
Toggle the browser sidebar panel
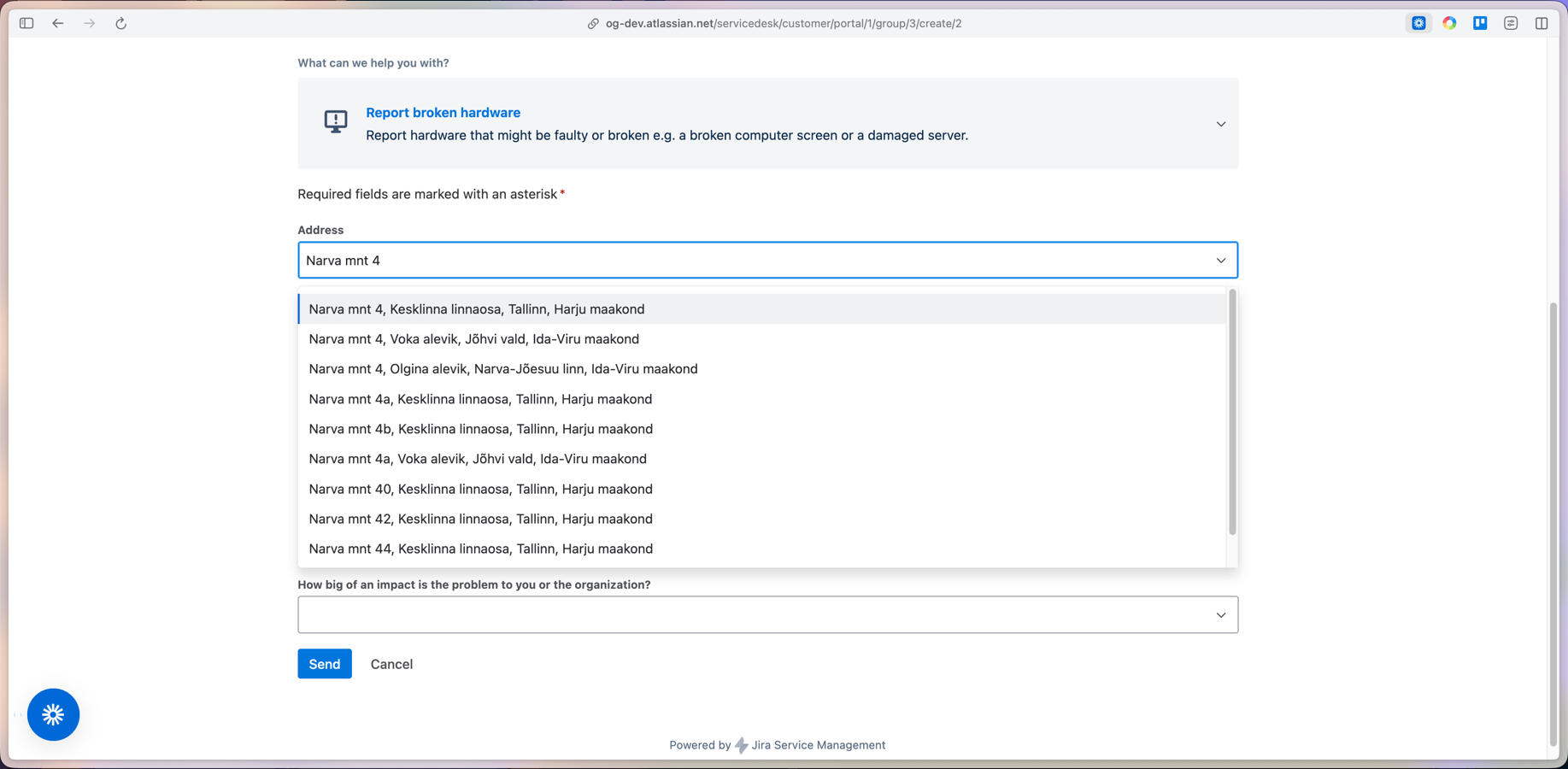[x=26, y=23]
